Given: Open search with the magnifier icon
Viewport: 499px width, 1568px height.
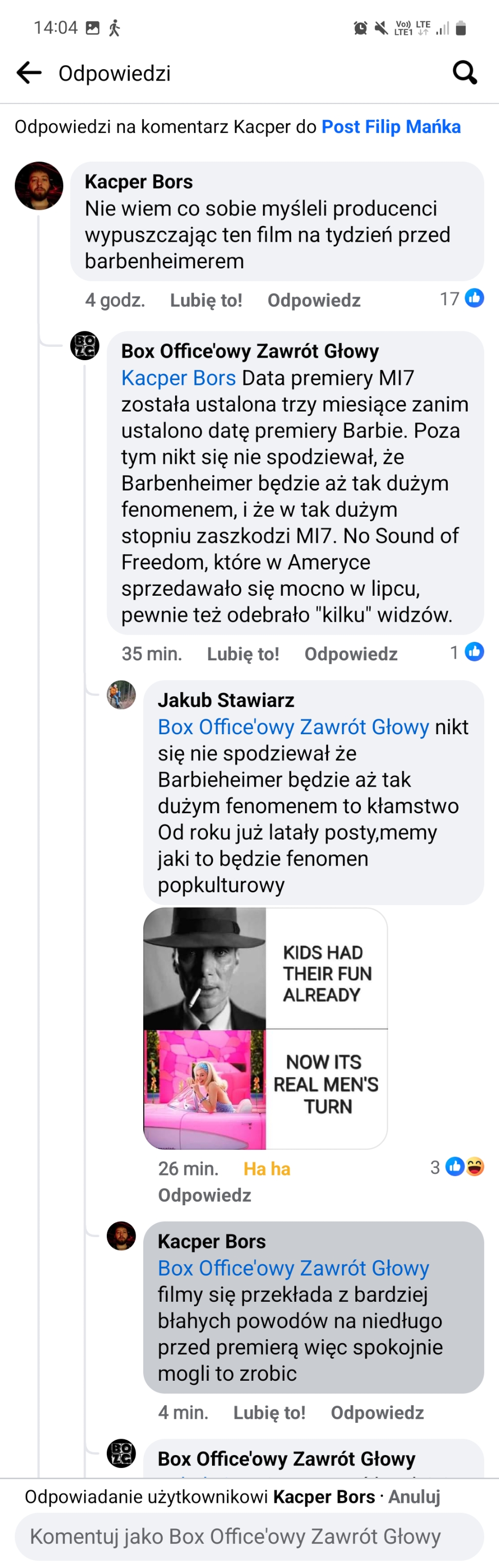Looking at the screenshot, I should (x=464, y=72).
